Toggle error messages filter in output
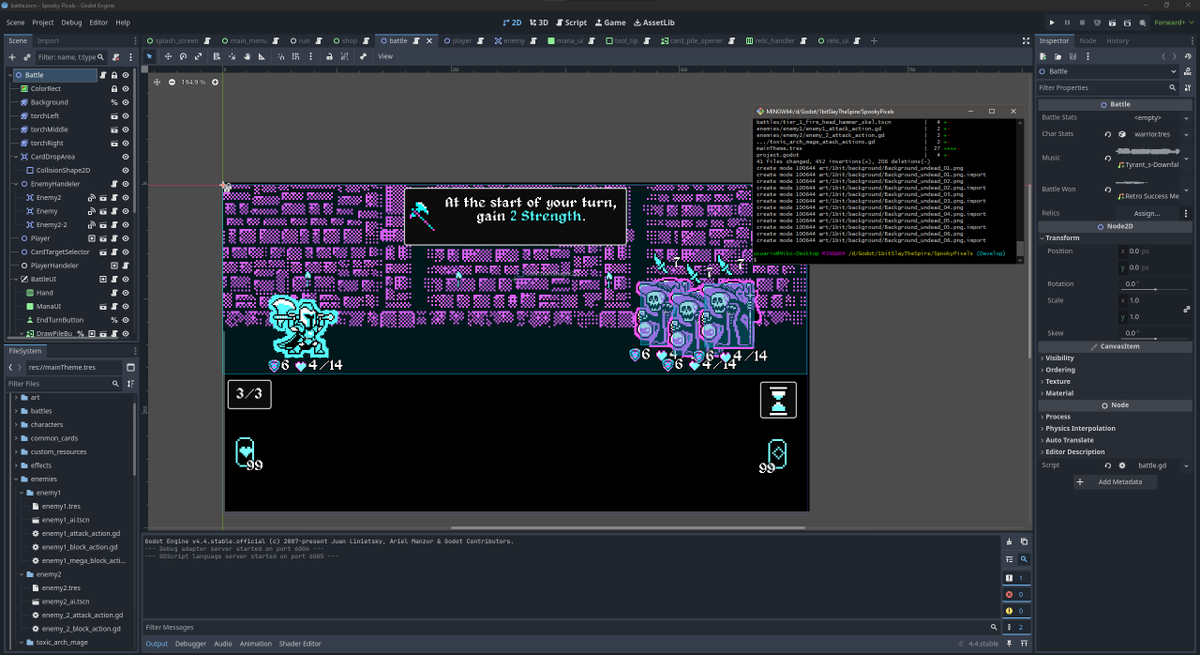Viewport: 1200px width, 655px height. [x=1015, y=594]
